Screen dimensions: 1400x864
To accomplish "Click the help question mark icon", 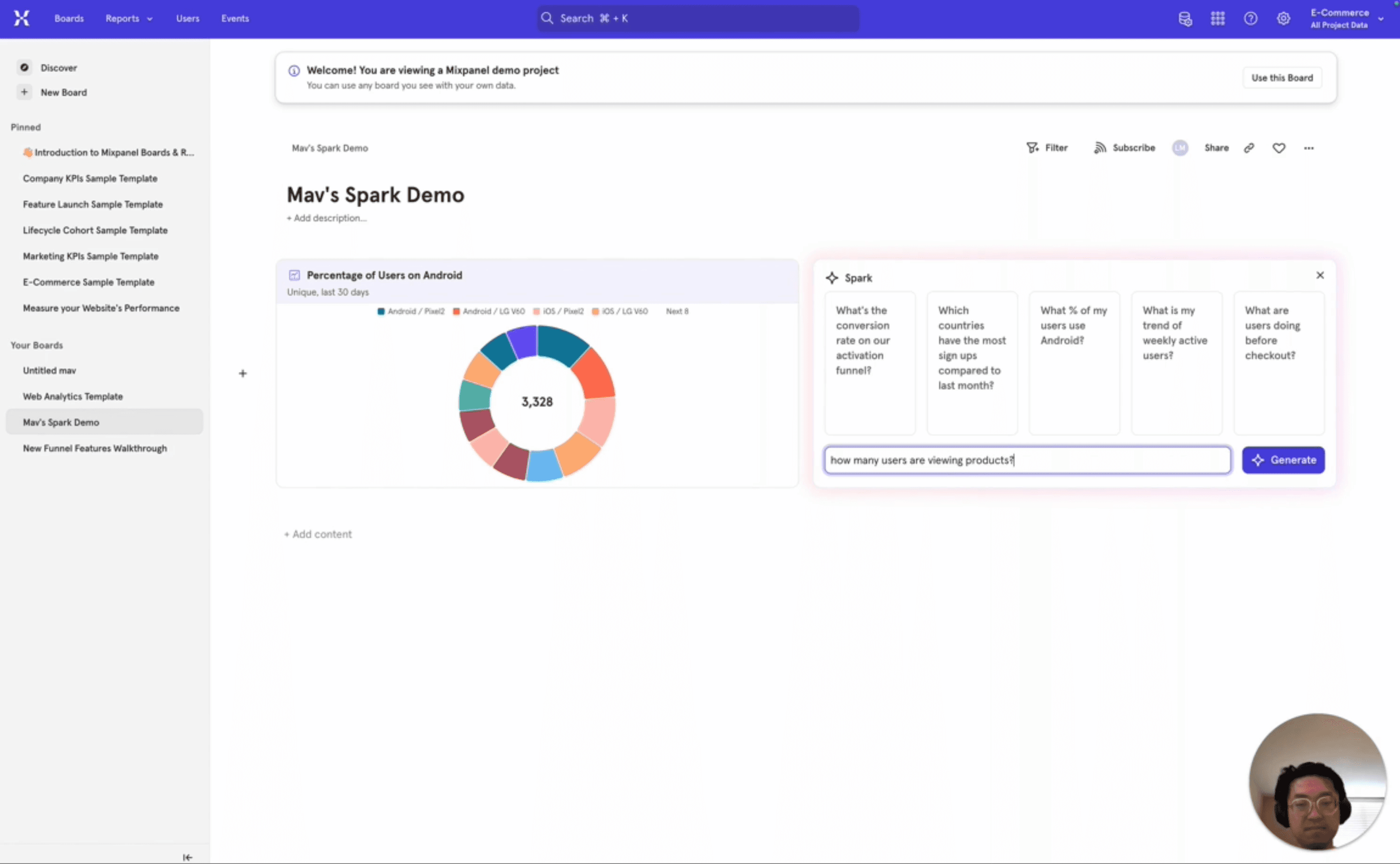I will 1251,18.
